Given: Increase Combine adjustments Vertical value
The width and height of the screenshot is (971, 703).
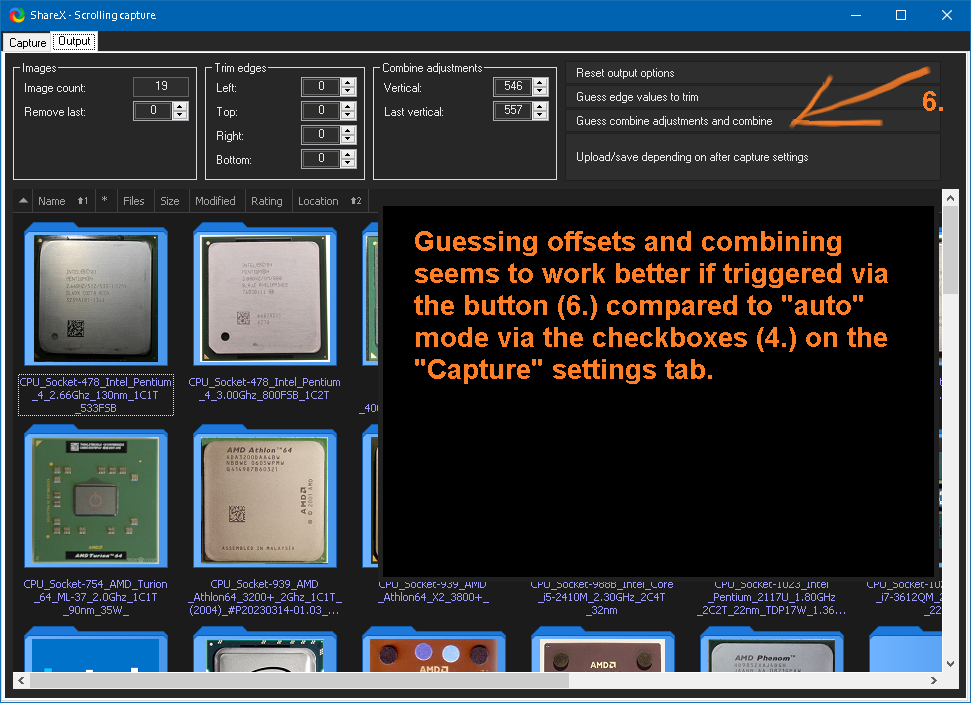Looking at the screenshot, I should point(541,82).
